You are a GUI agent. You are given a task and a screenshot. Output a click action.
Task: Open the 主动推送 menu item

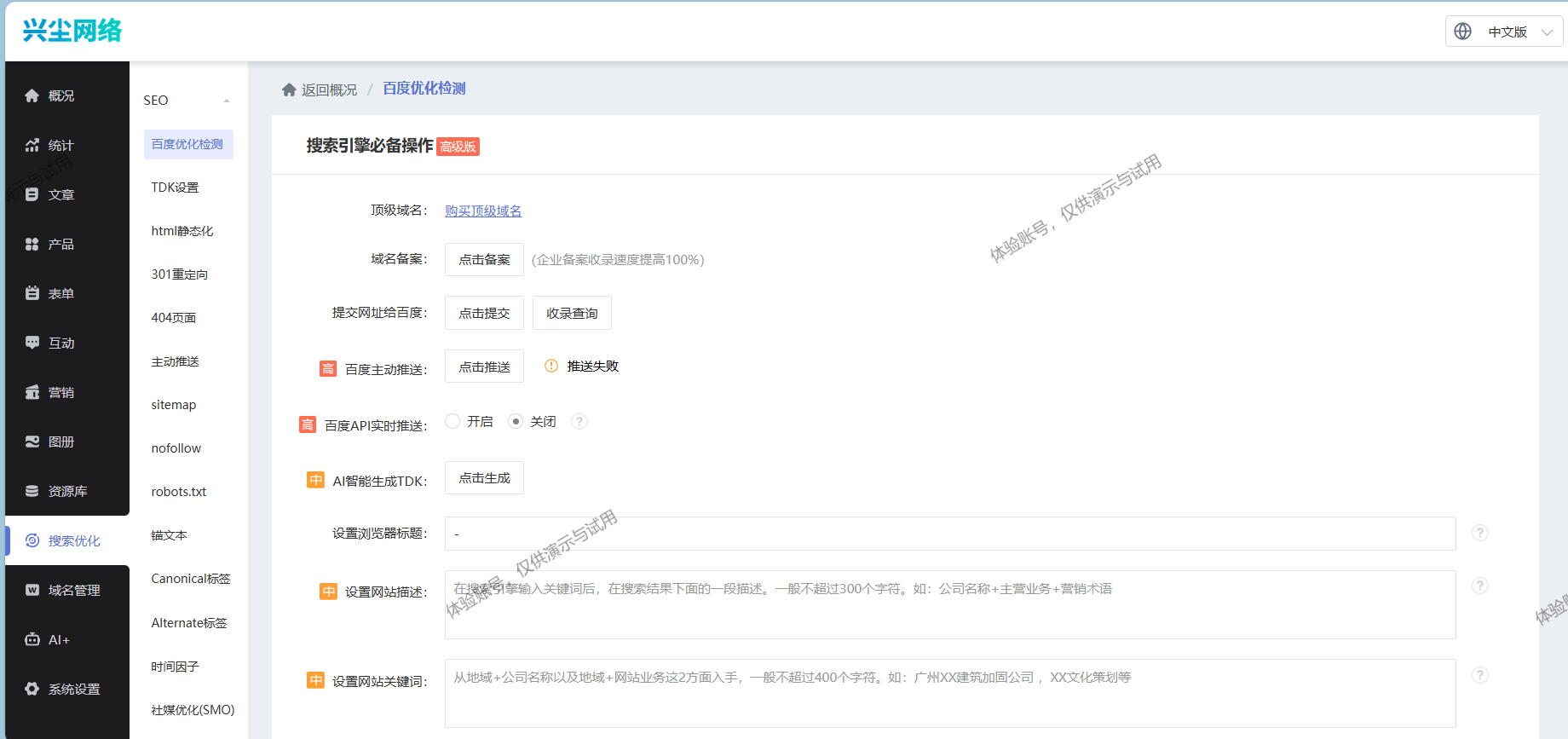point(175,361)
